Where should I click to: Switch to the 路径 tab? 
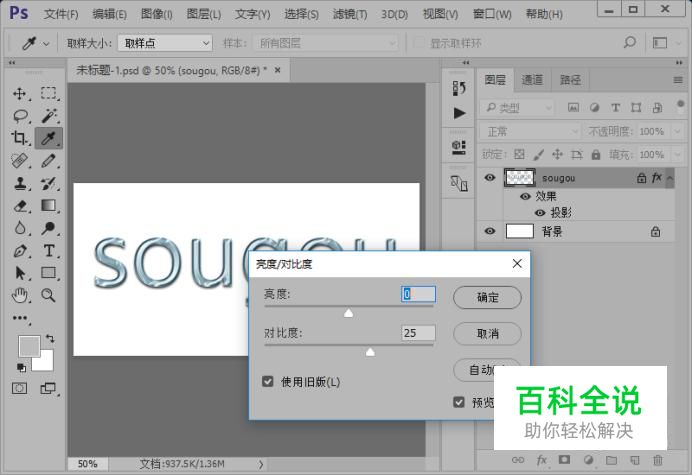tap(570, 80)
